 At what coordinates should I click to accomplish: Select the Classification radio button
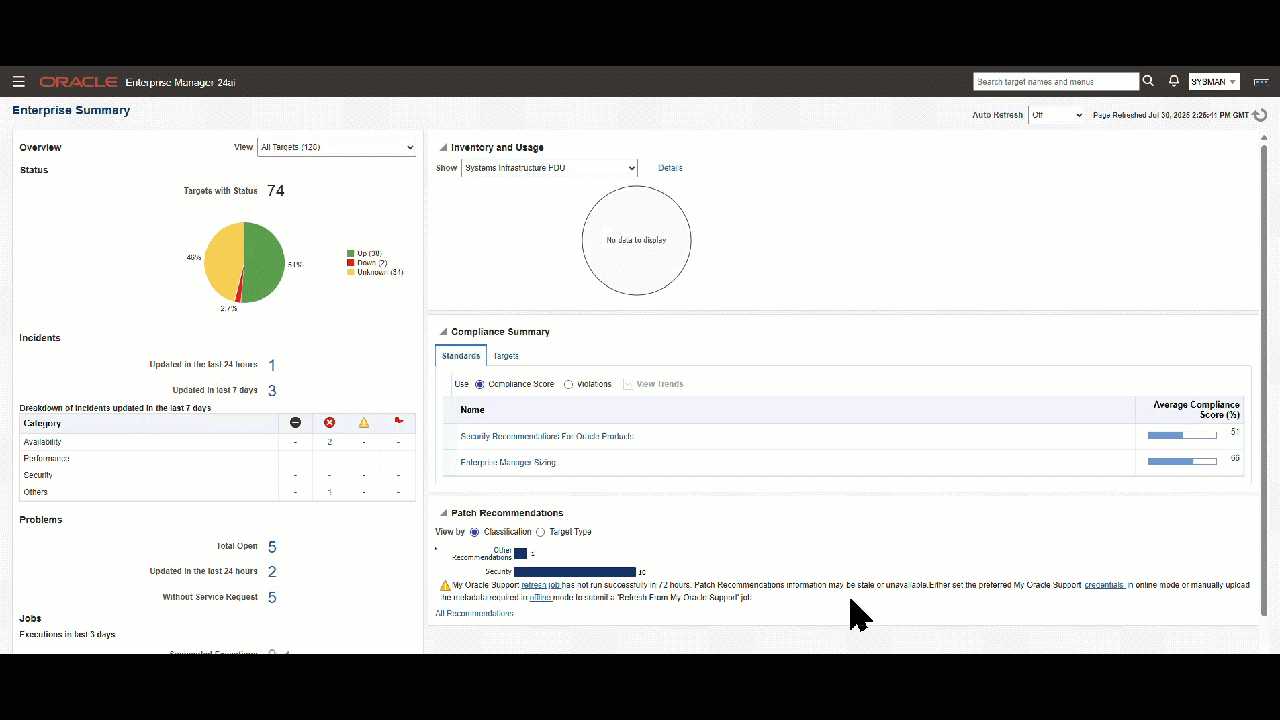[475, 532]
